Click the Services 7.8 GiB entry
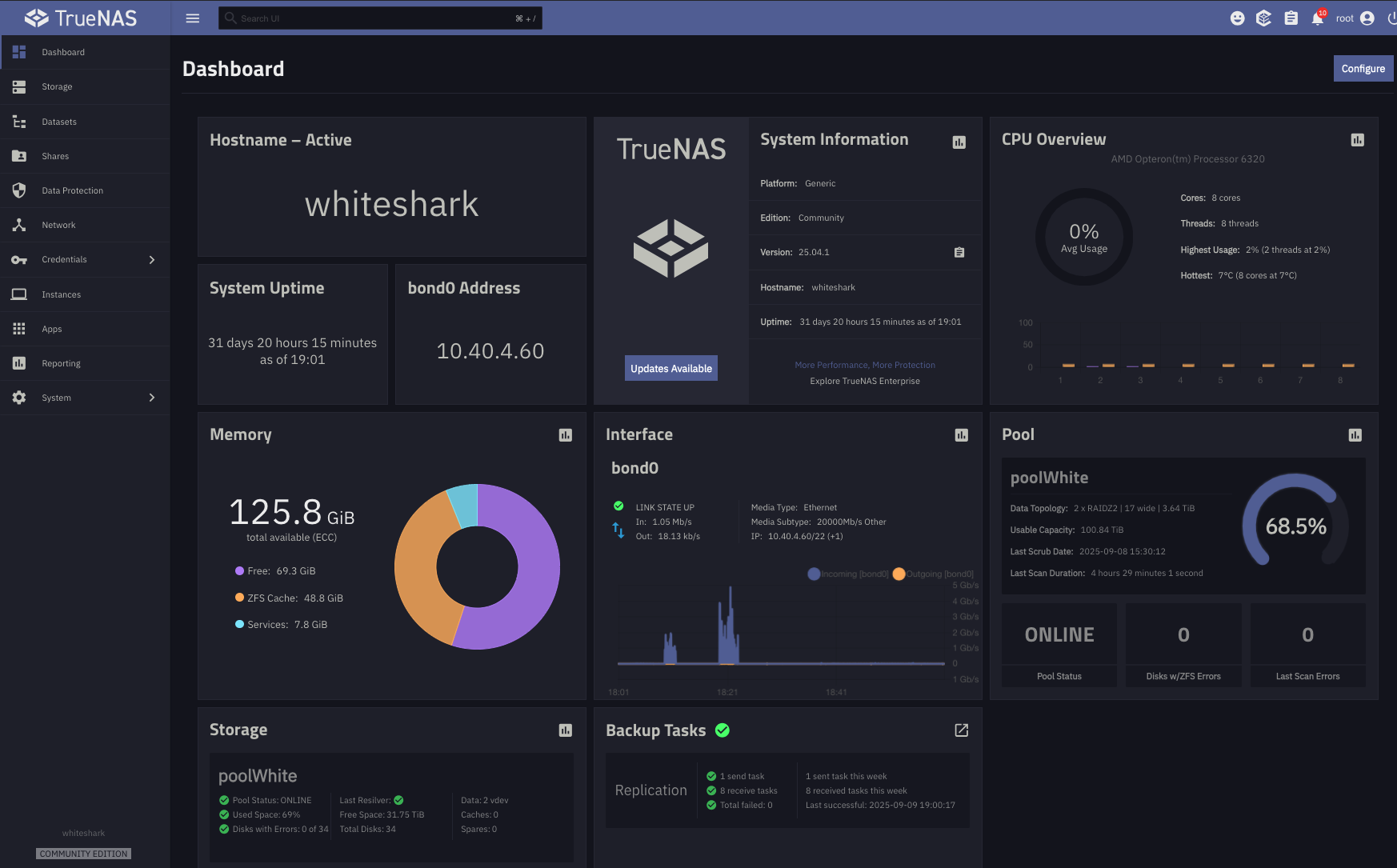The image size is (1397, 868). click(281, 624)
